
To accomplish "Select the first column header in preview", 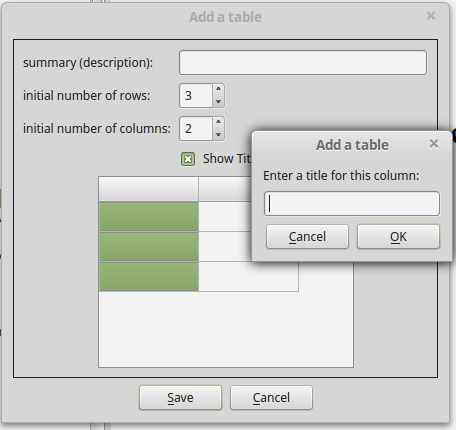I will 149,189.
